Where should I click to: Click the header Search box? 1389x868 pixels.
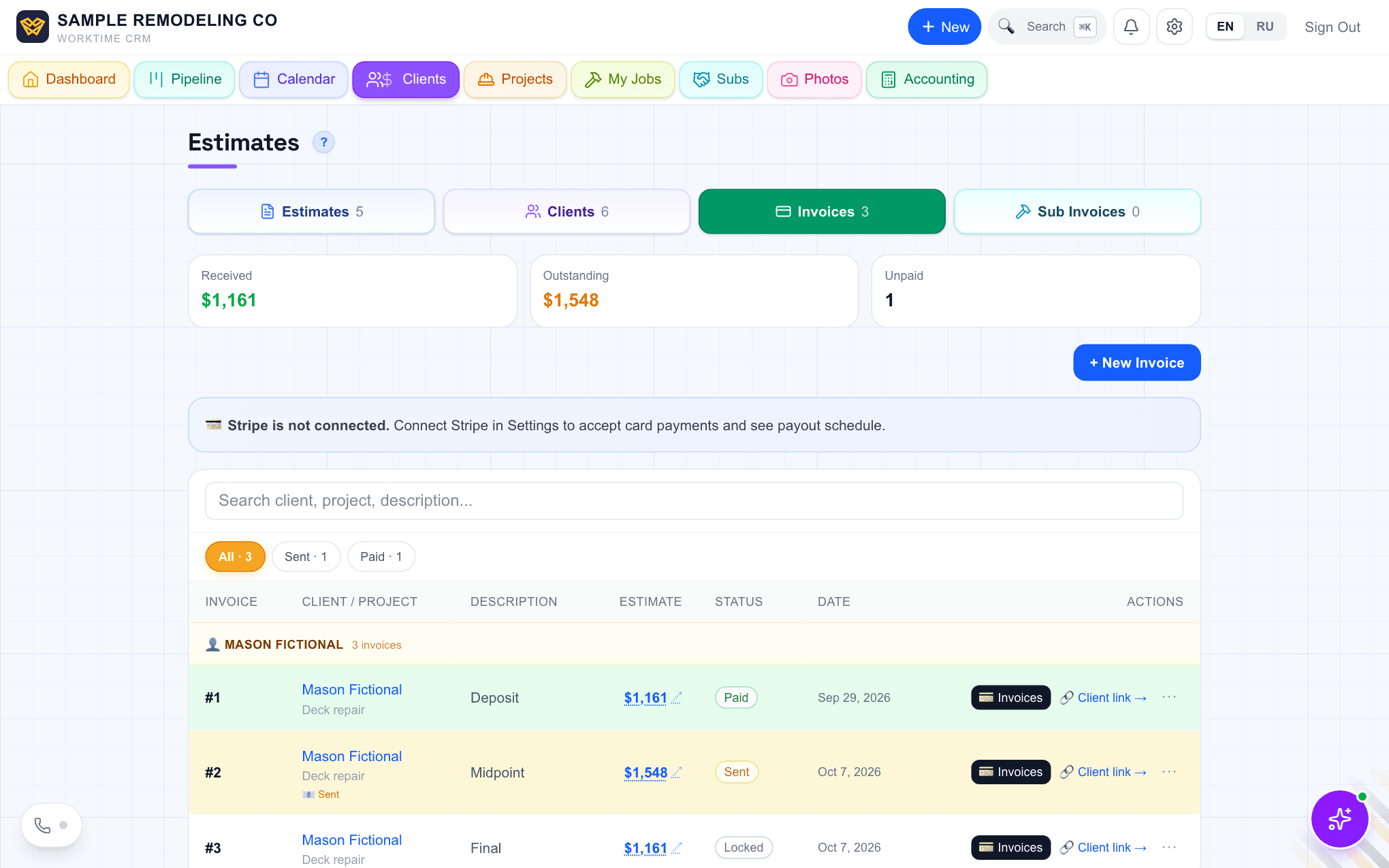pyautogui.click(x=1047, y=27)
